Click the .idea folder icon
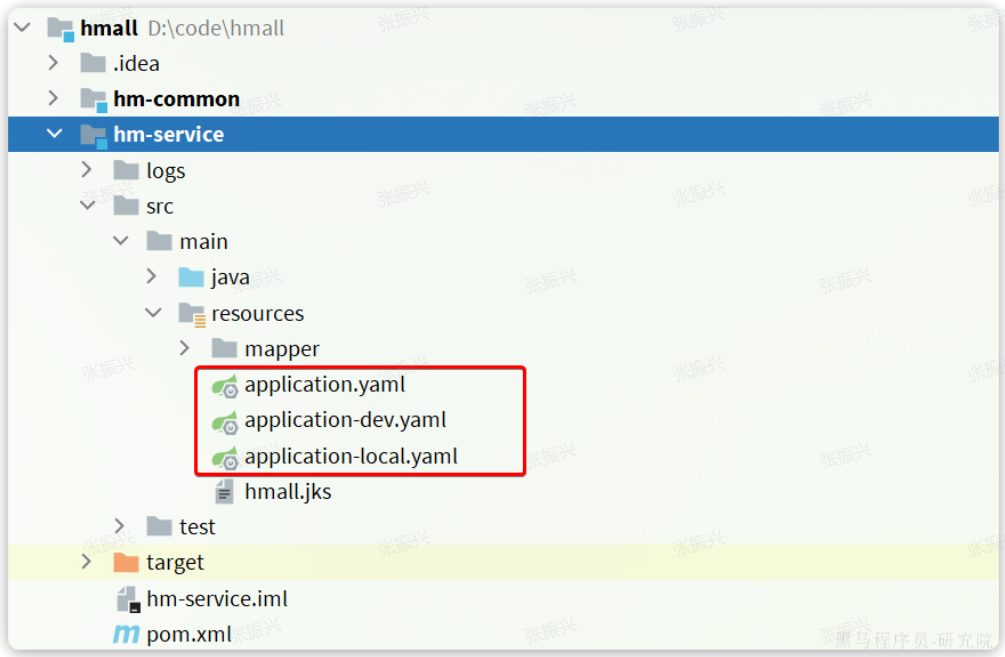Viewport: 1005px width, 657px height. [93, 63]
